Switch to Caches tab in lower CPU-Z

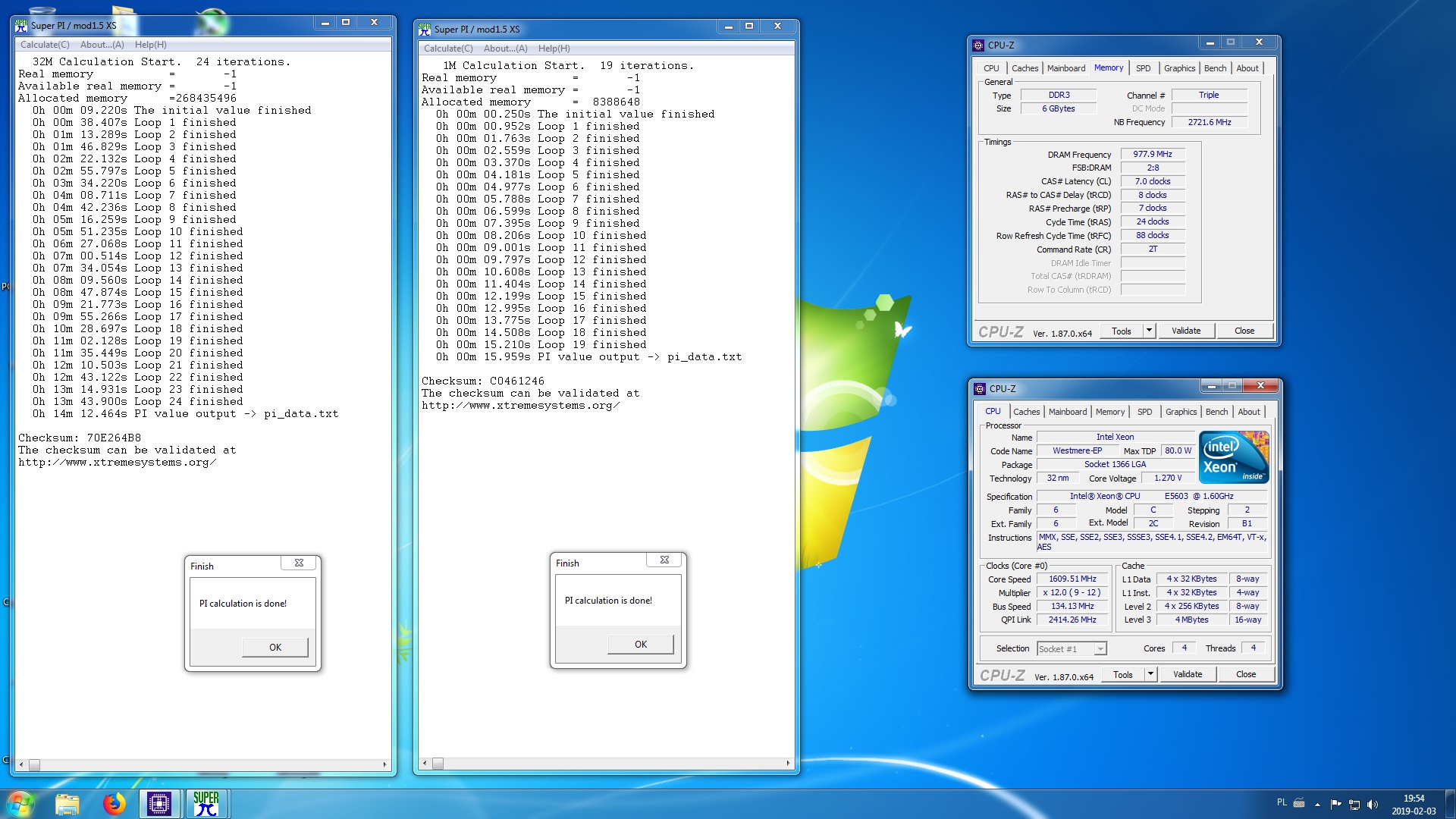pyautogui.click(x=1027, y=412)
